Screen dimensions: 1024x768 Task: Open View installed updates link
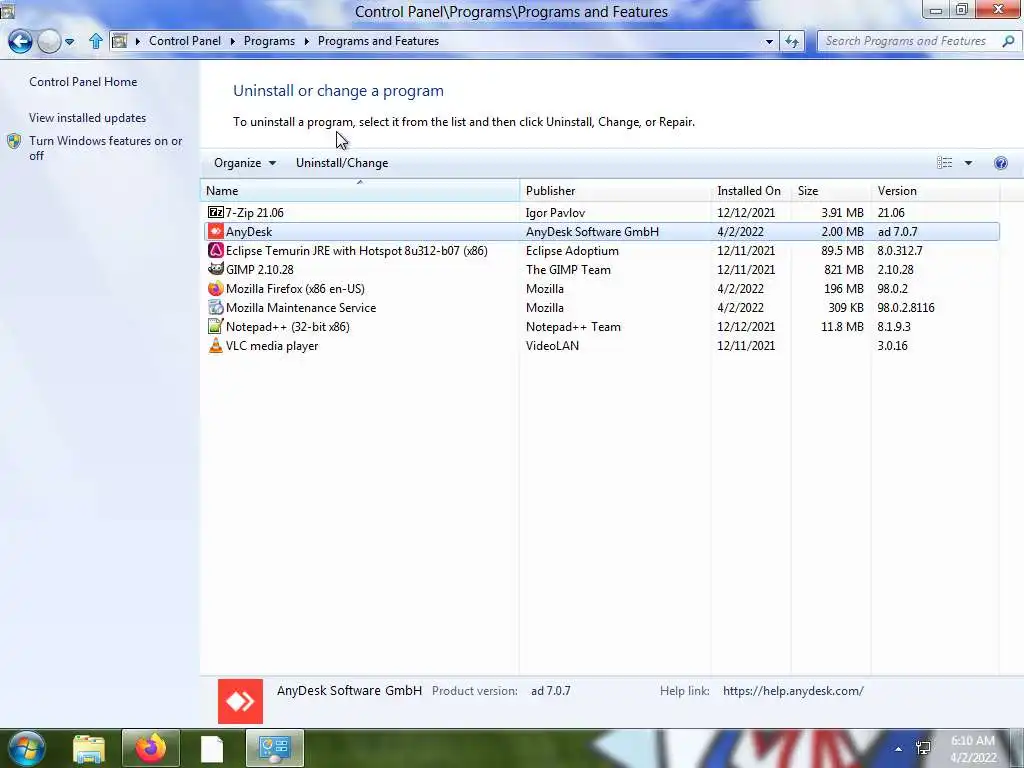coord(88,118)
